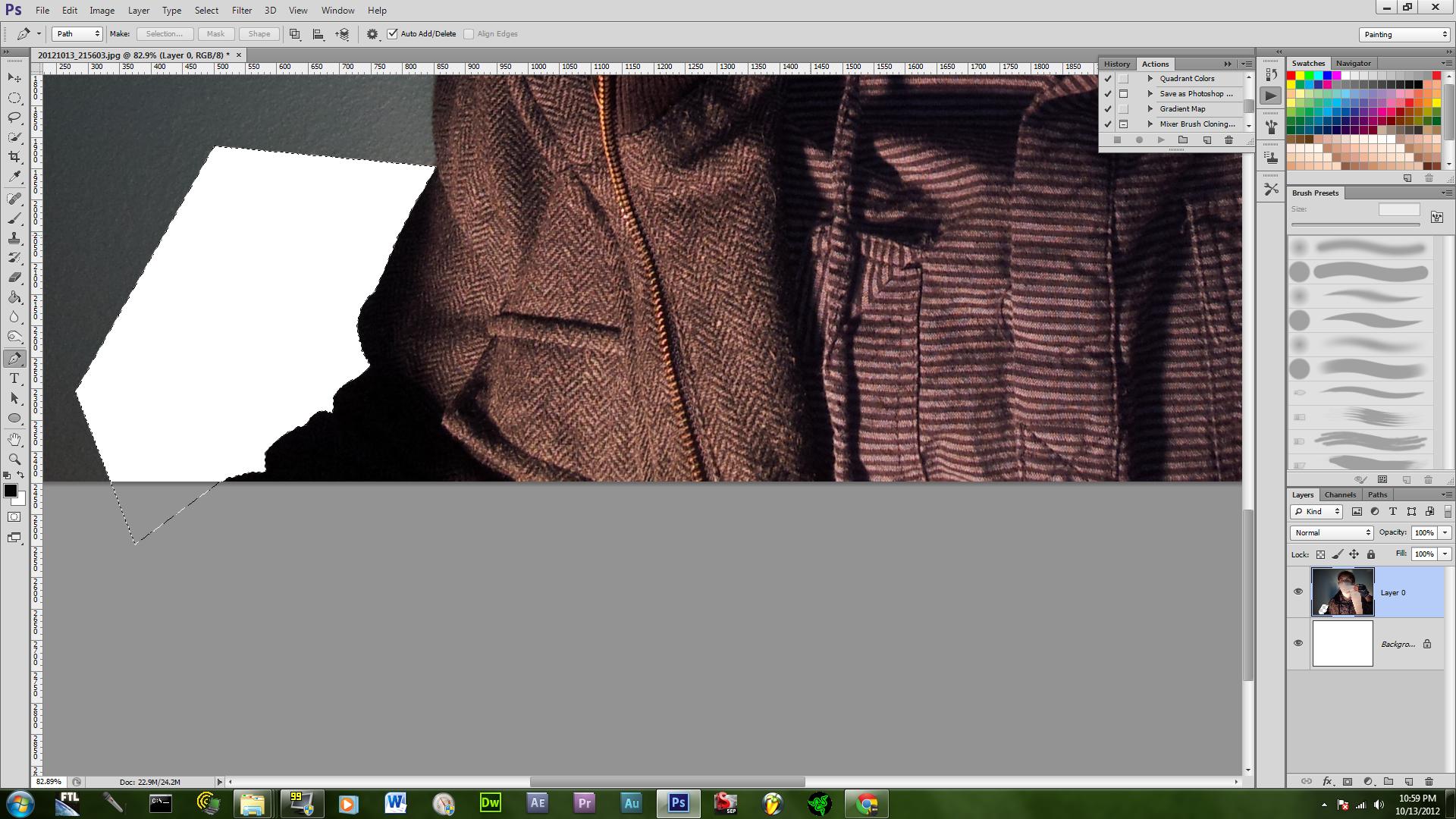Select the Eyedropper tool
This screenshot has width=1456, height=819.
pyautogui.click(x=14, y=177)
